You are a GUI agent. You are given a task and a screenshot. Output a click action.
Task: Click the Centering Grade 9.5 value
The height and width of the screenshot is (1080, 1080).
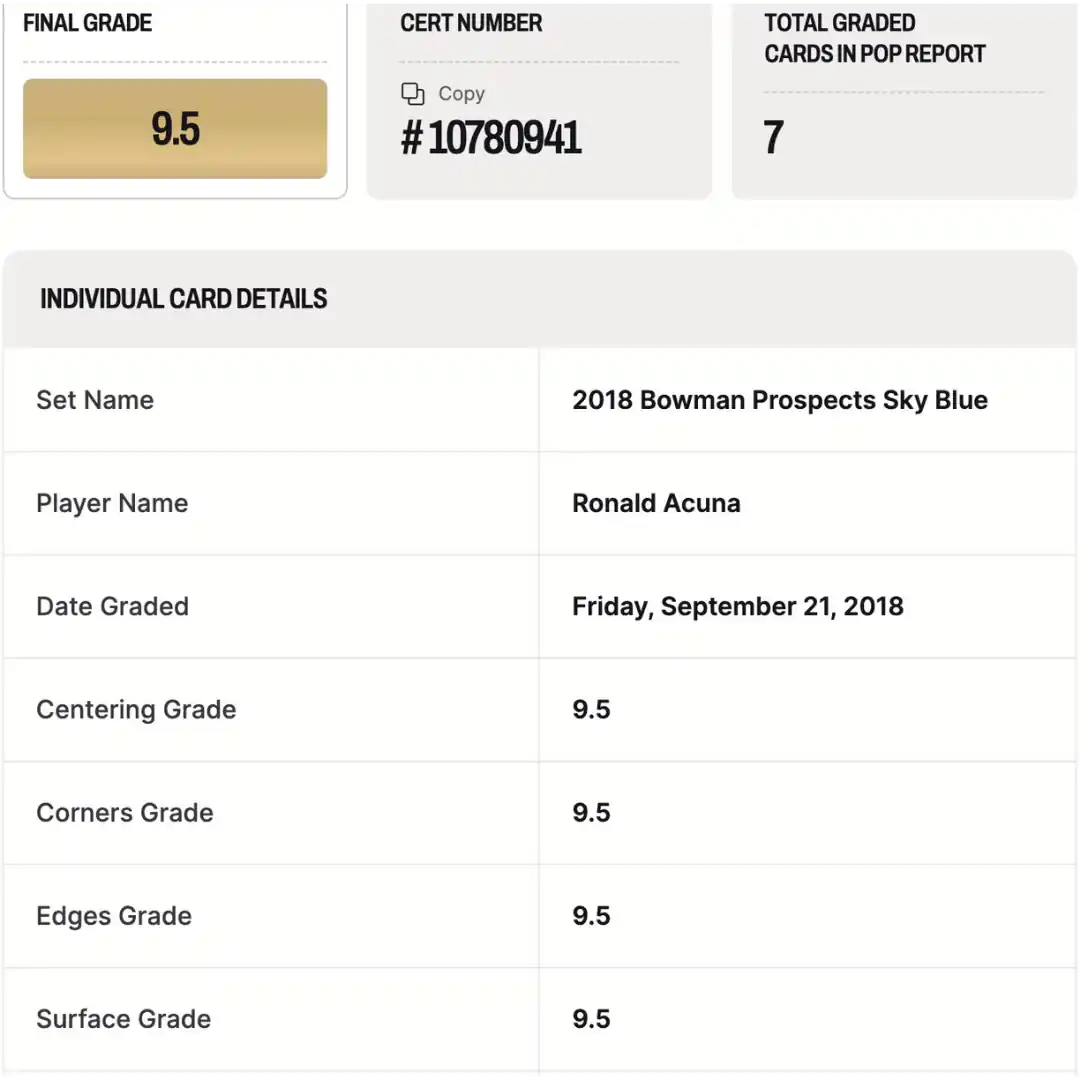click(592, 709)
